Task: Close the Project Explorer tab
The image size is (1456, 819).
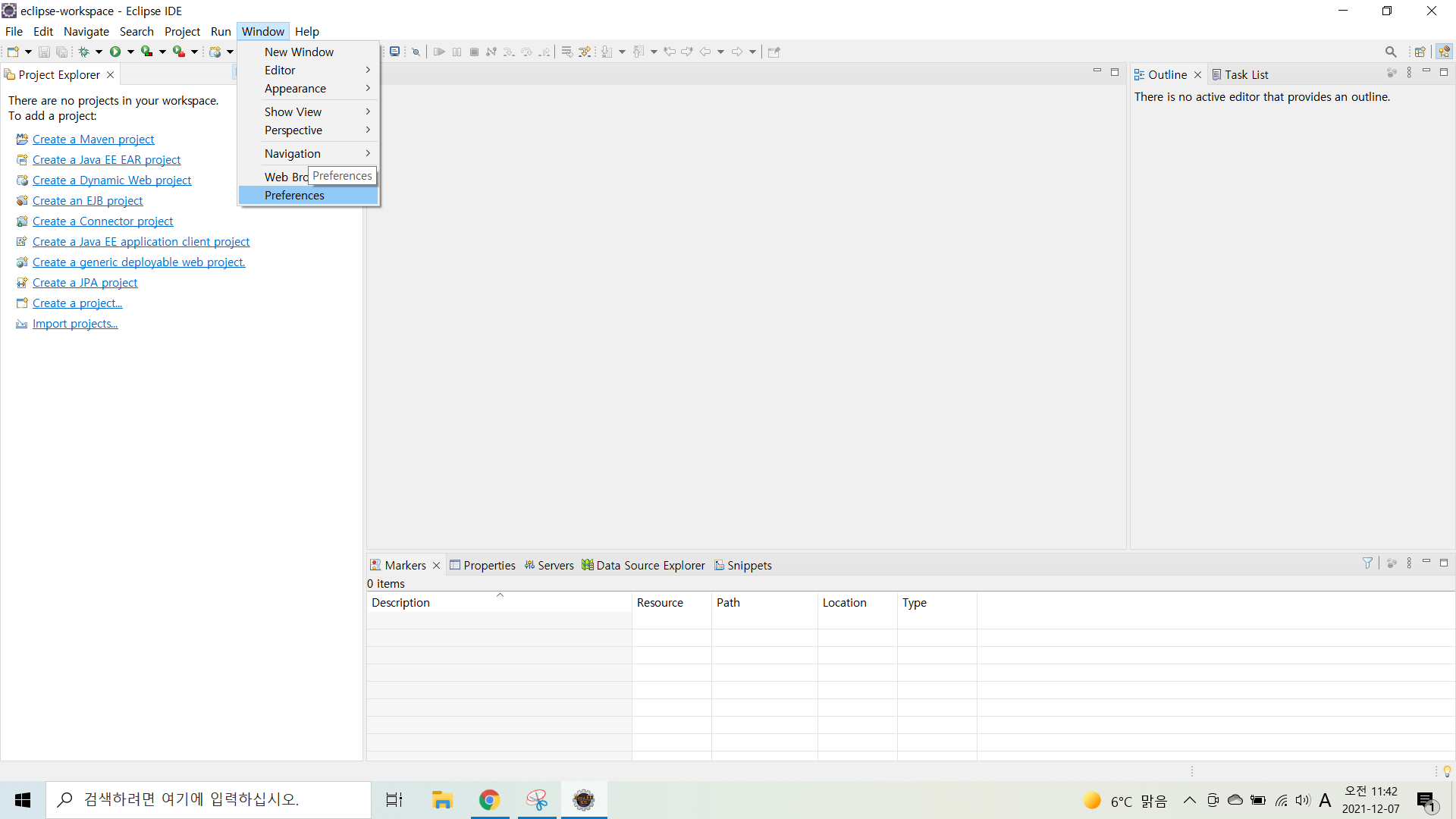Action: click(x=111, y=74)
